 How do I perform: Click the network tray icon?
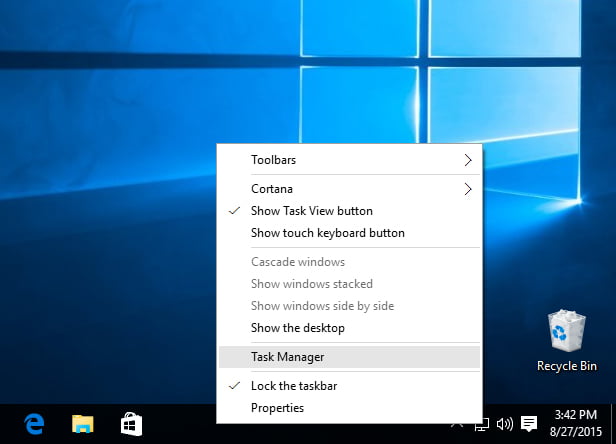(x=482, y=426)
